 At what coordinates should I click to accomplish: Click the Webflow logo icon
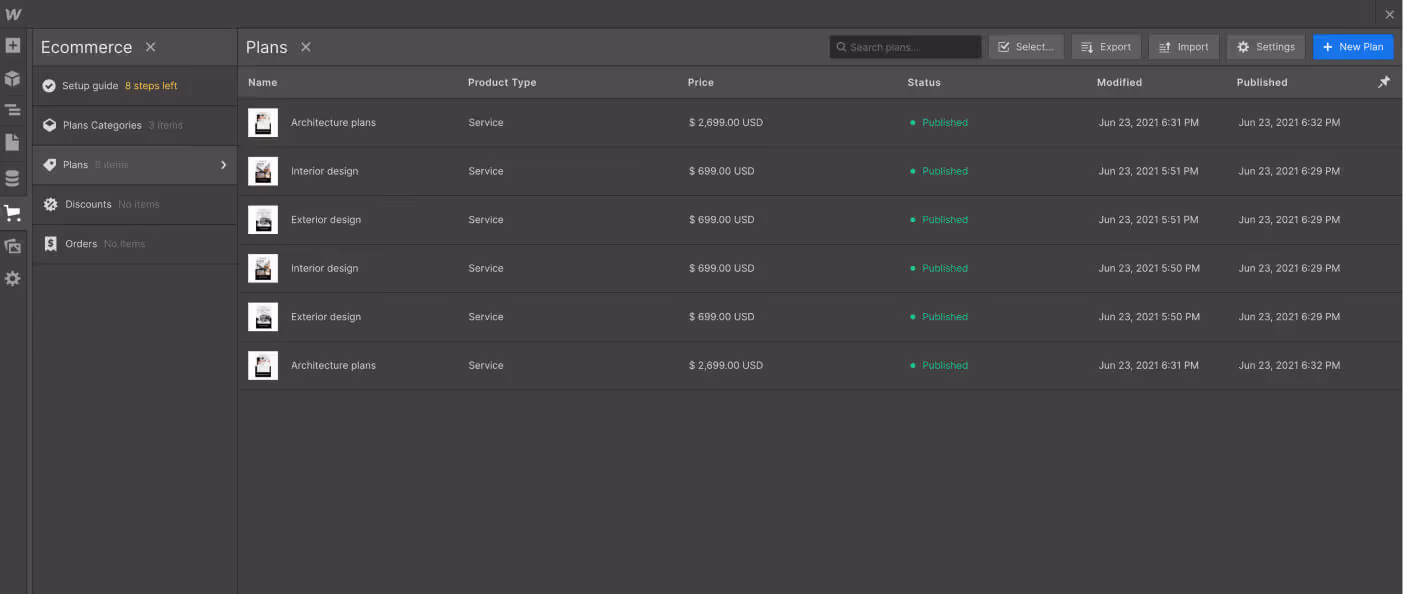click(x=13, y=14)
